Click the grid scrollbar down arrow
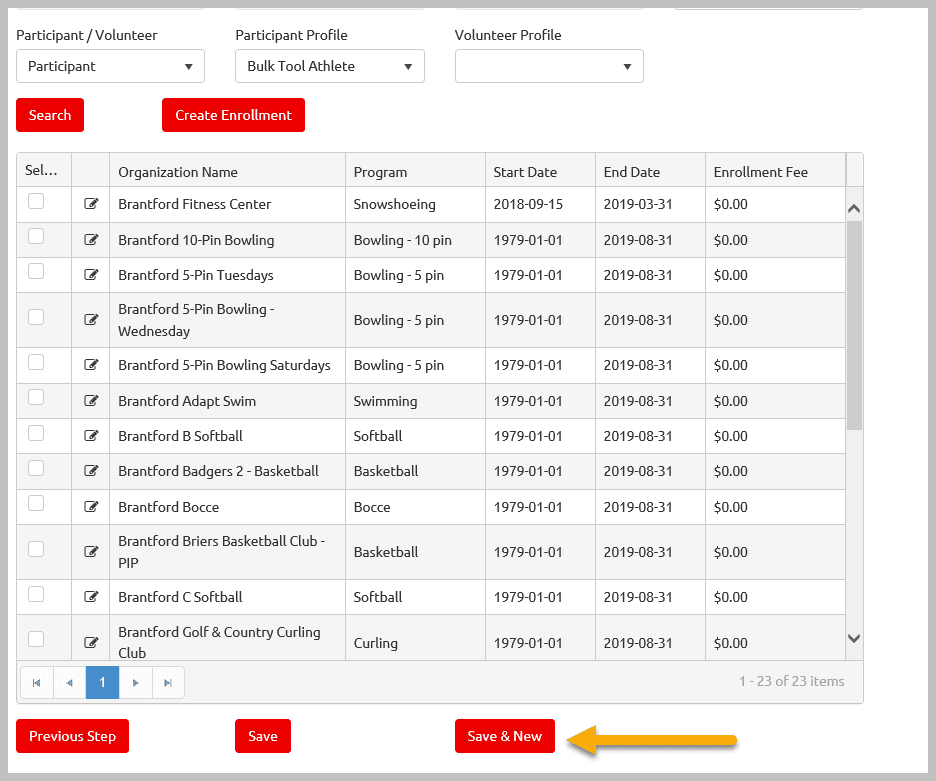 click(x=854, y=638)
